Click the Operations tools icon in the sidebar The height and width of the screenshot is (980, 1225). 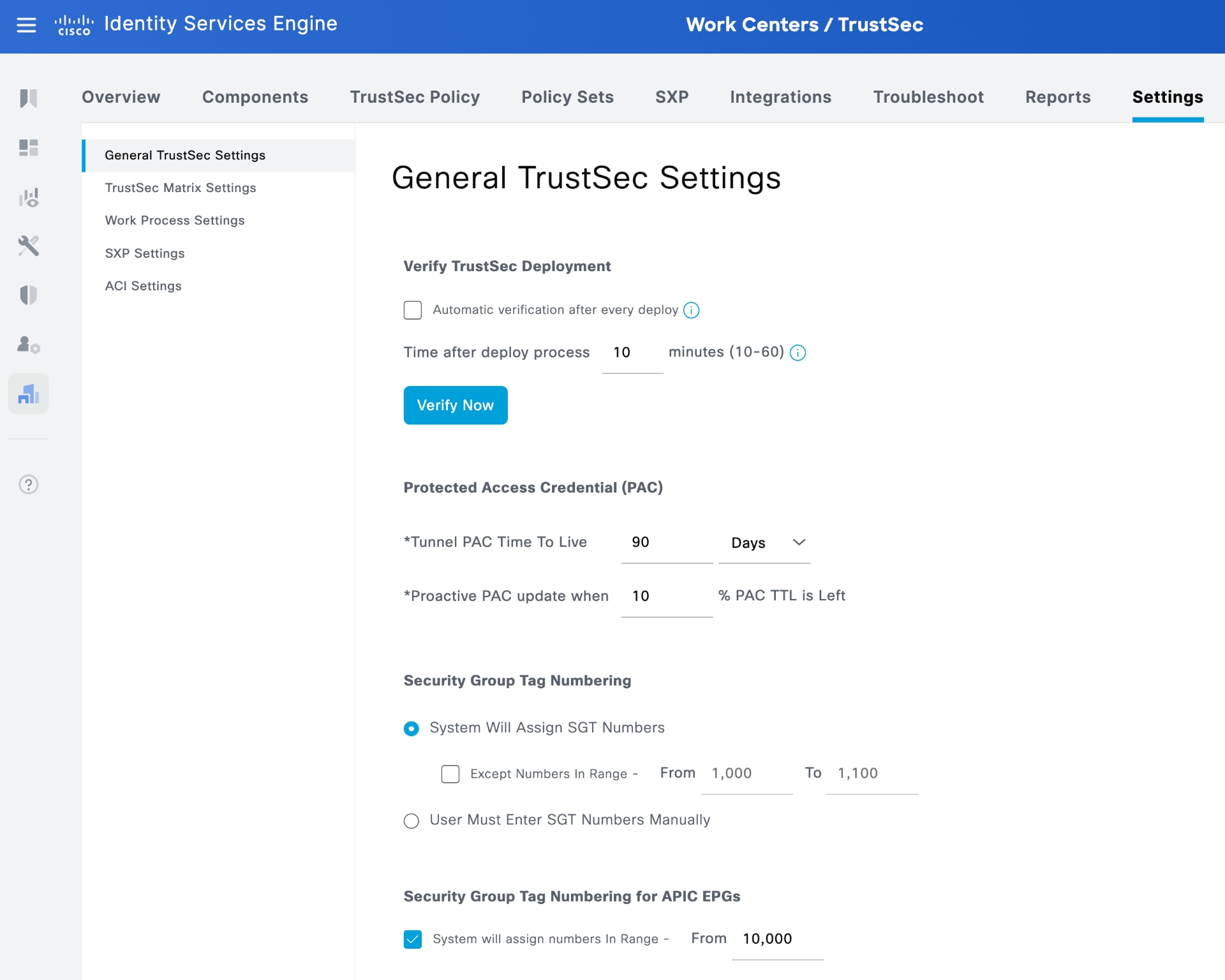point(28,246)
